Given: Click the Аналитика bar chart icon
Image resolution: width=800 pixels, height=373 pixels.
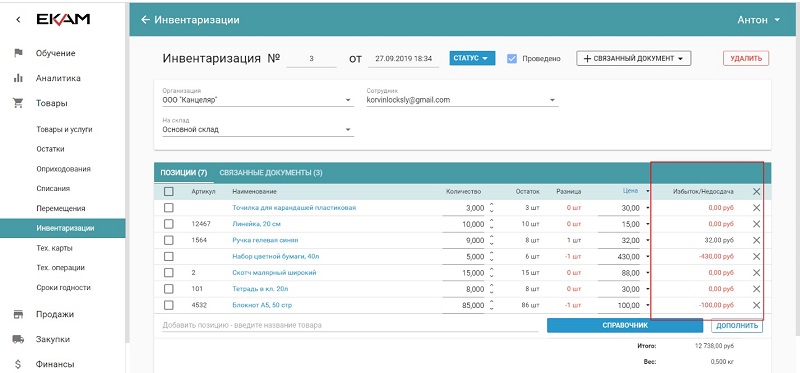Looking at the screenshot, I should (x=18, y=78).
